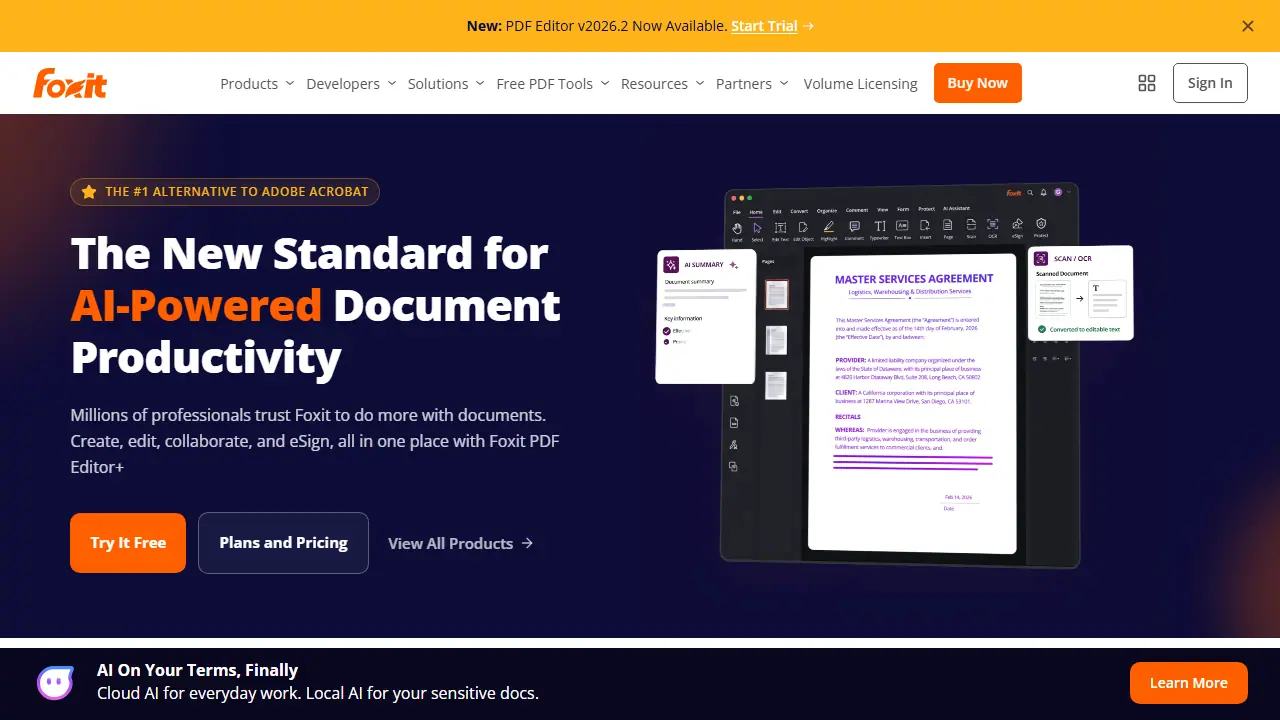Viewport: 1280px width, 720px height.
Task: Expand the Solutions navigation menu
Action: tap(446, 83)
